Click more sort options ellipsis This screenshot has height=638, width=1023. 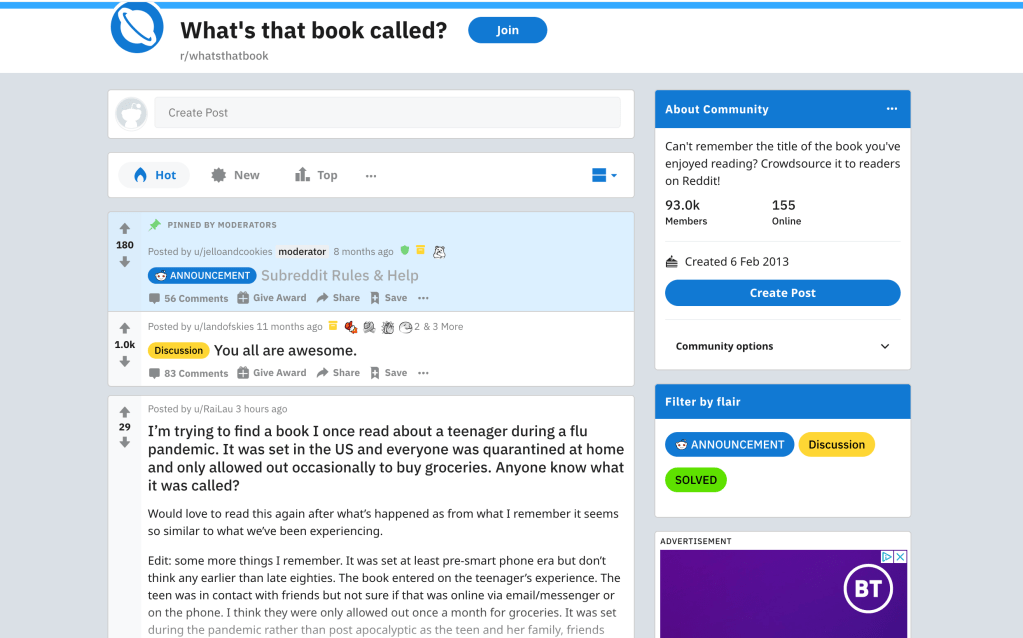[x=371, y=175]
